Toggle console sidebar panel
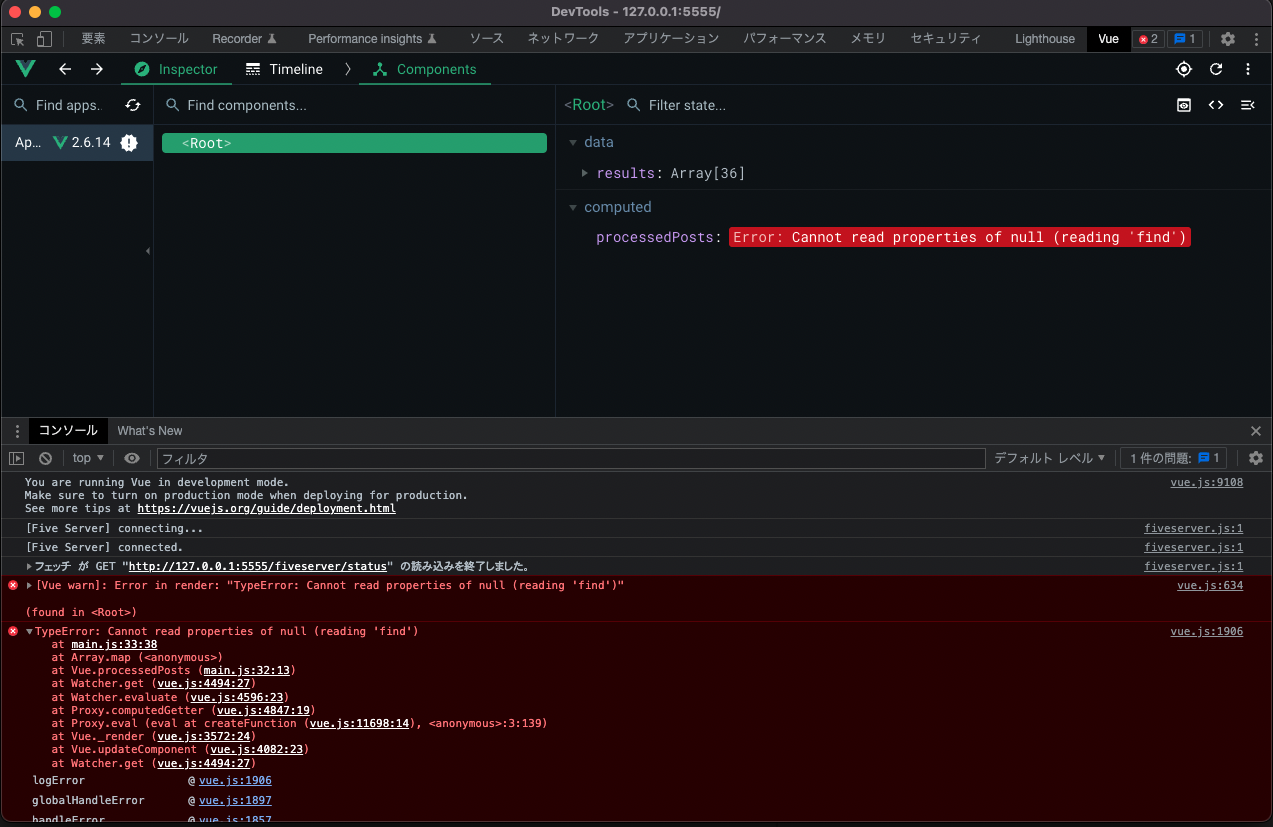Screen dimensions: 1273x827 pos(17,458)
